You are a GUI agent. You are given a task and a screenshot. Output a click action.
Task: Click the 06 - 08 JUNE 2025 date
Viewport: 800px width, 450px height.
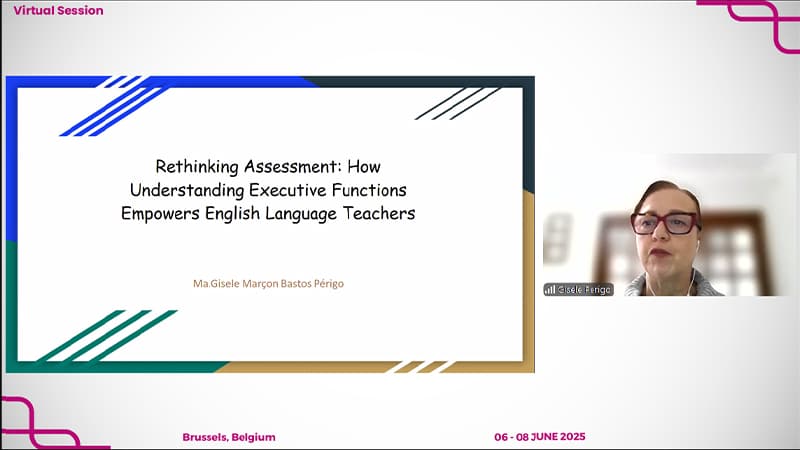539,437
